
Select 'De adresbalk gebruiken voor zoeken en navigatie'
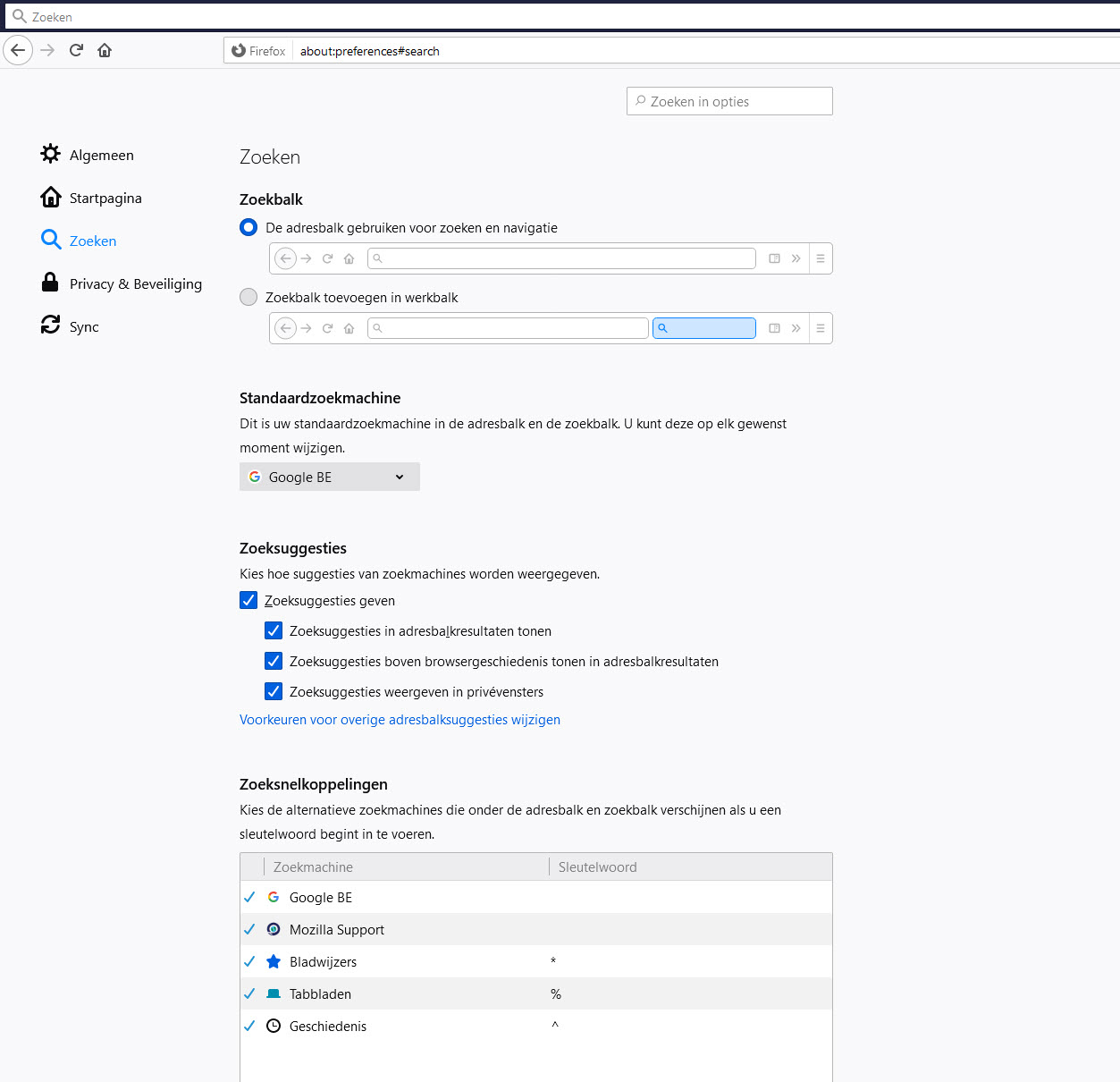248,227
